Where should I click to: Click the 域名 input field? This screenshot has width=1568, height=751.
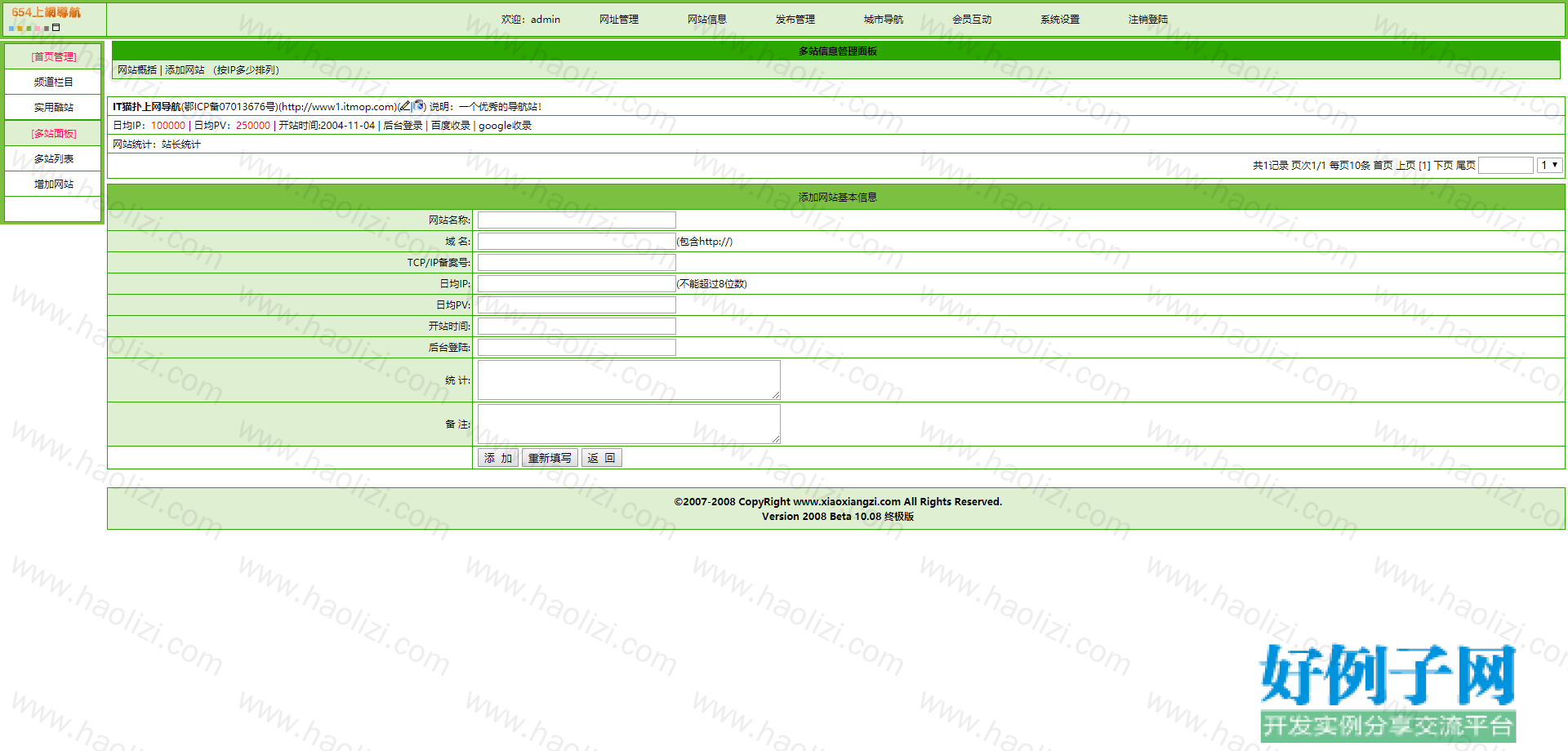[577, 242]
